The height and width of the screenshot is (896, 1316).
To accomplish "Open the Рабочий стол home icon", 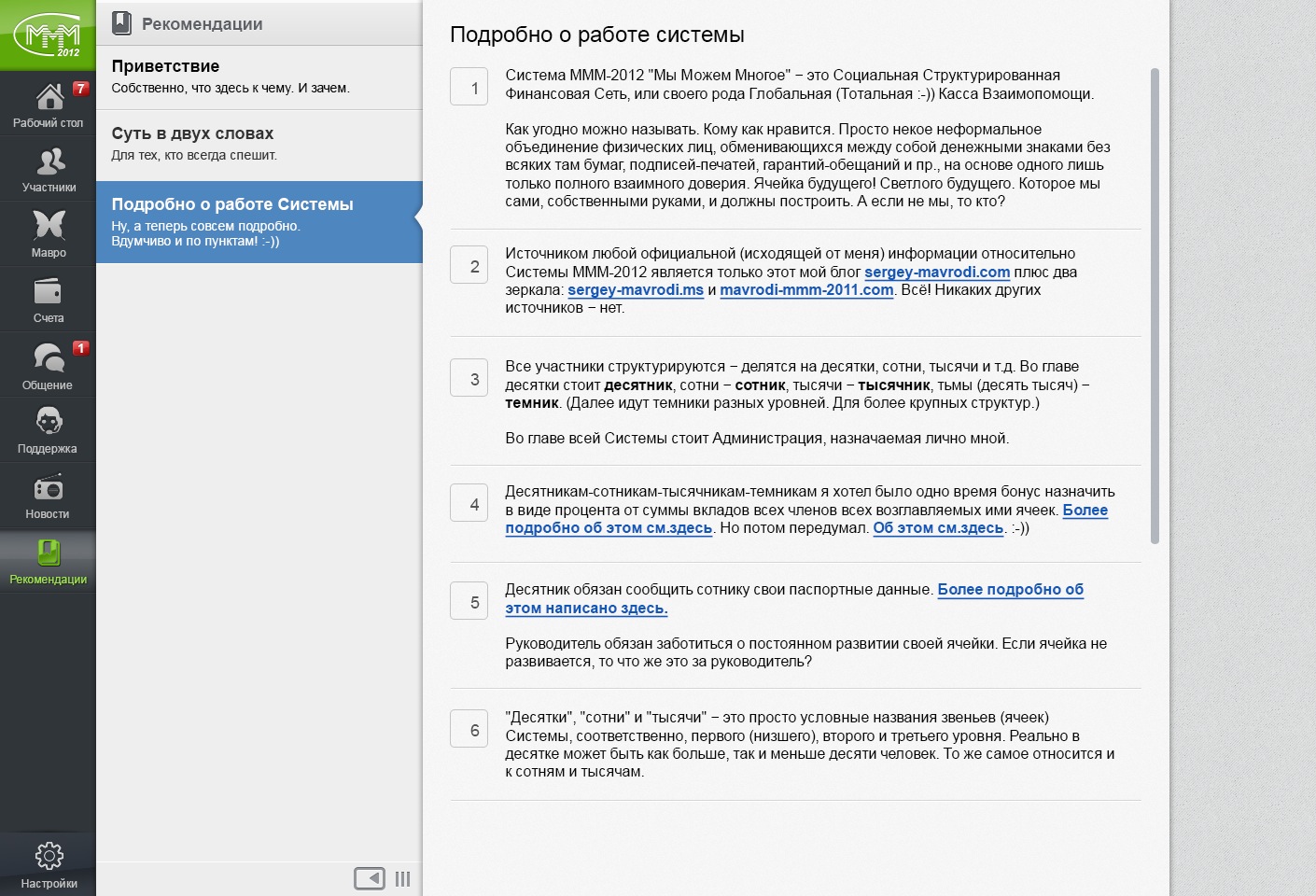I will (50, 96).
